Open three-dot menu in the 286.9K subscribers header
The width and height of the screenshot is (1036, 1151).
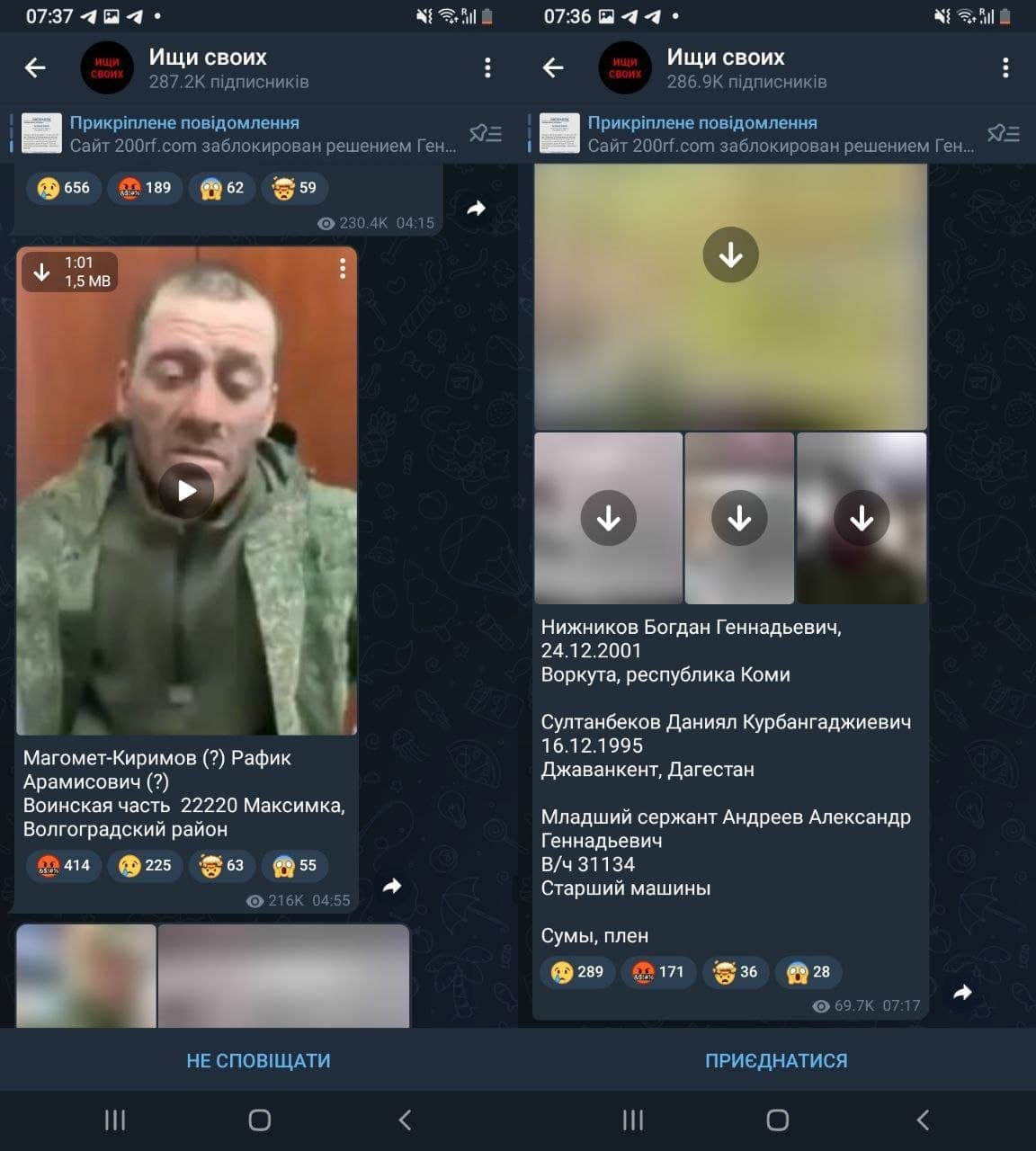tap(1005, 67)
